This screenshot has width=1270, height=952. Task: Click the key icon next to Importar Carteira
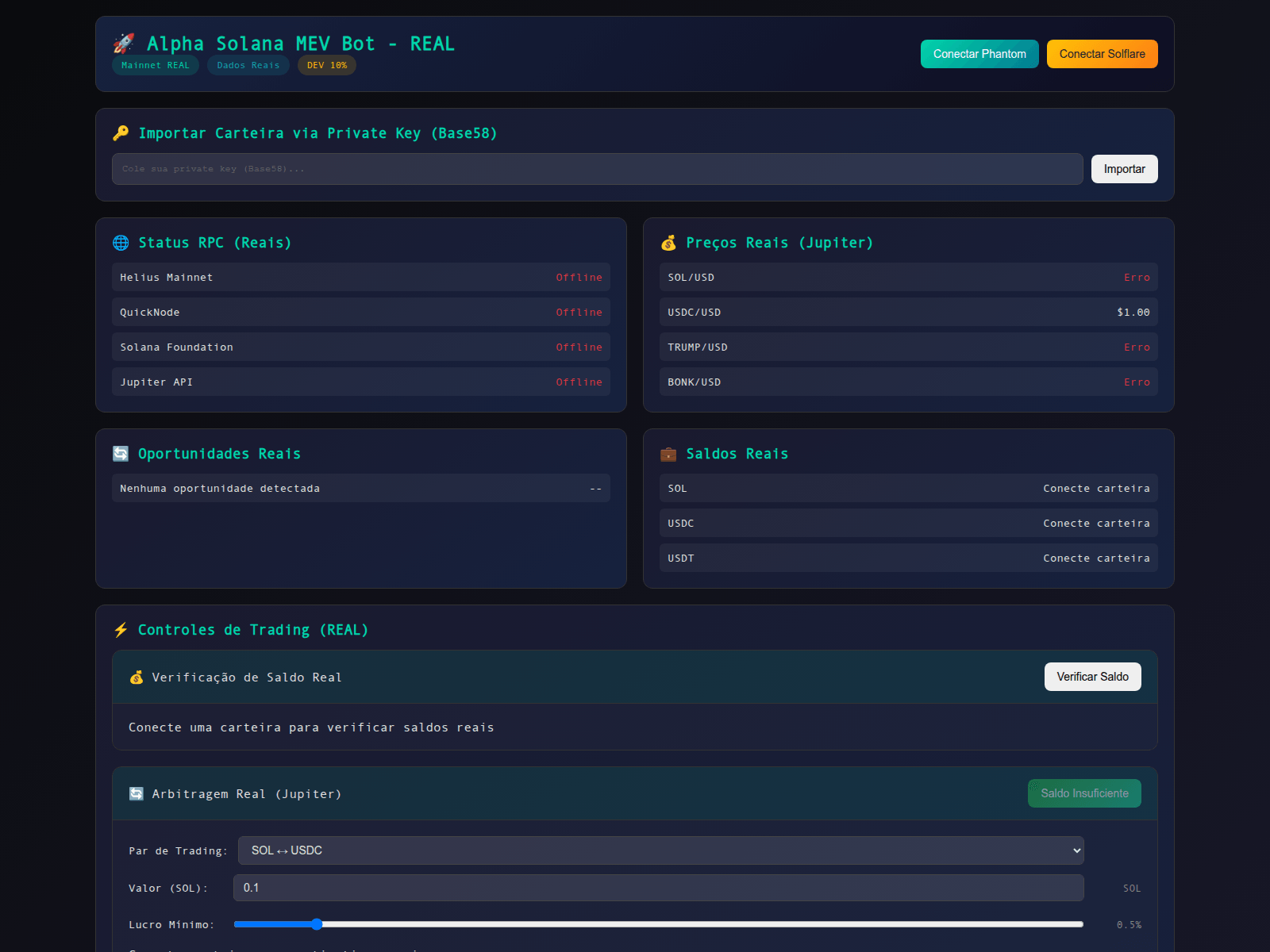(x=121, y=132)
